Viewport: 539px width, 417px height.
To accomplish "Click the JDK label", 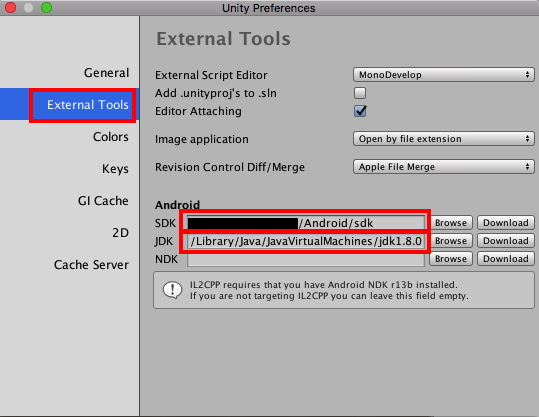I will (164, 241).
